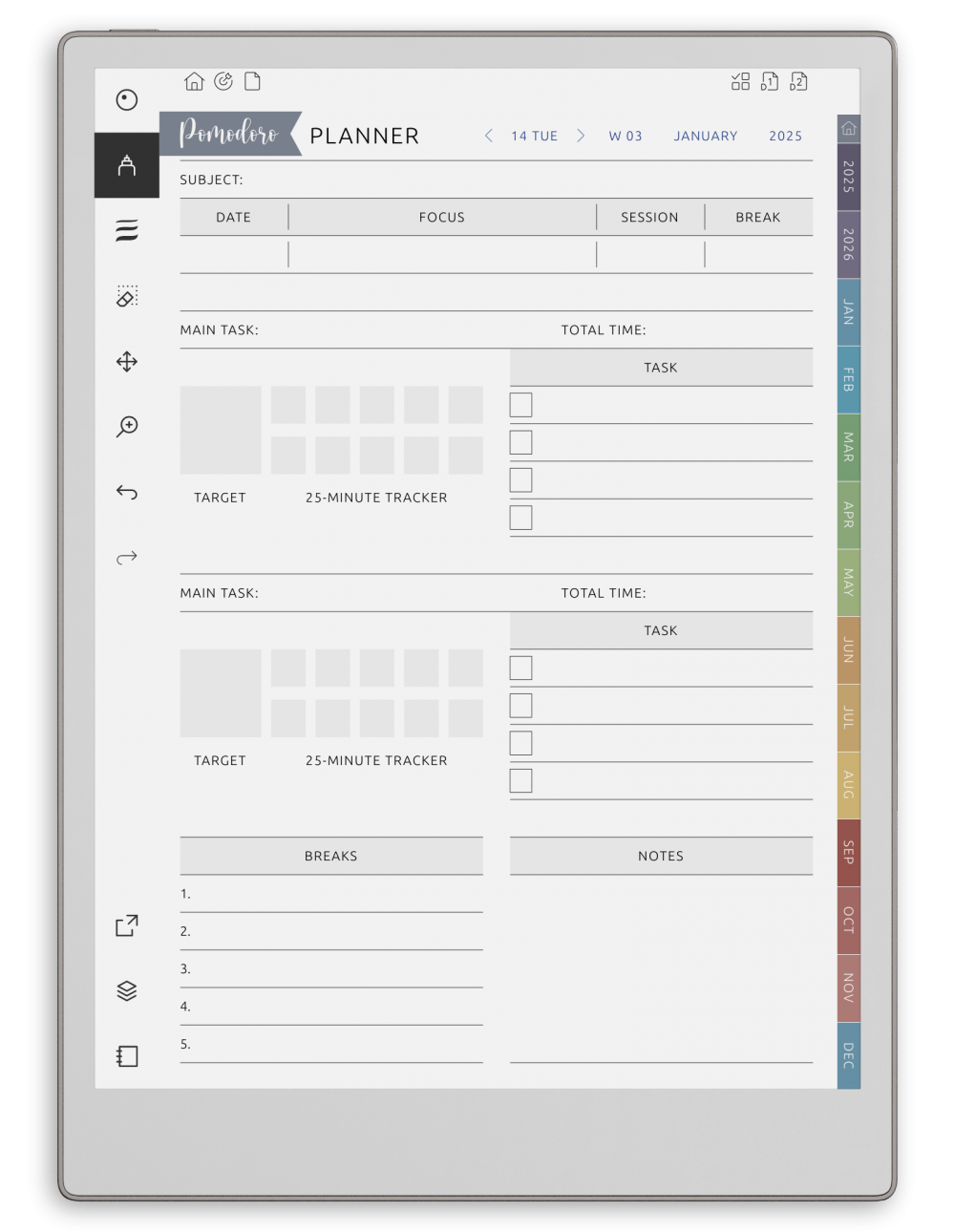This screenshot has width=955, height=1232.
Task: Open the W 03 weekly link
Action: [626, 136]
